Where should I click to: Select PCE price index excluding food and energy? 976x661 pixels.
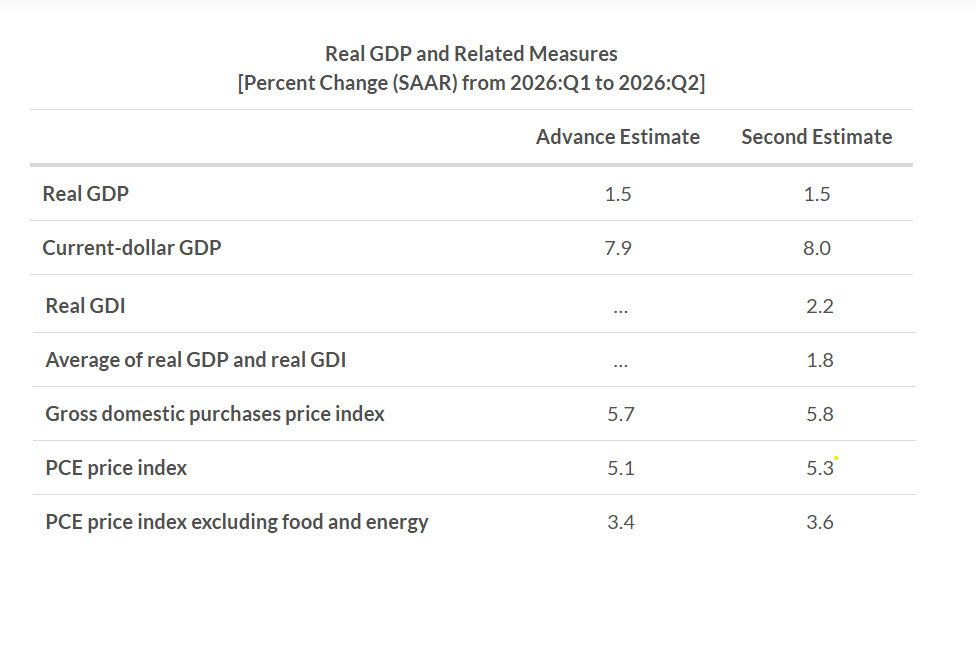237,522
